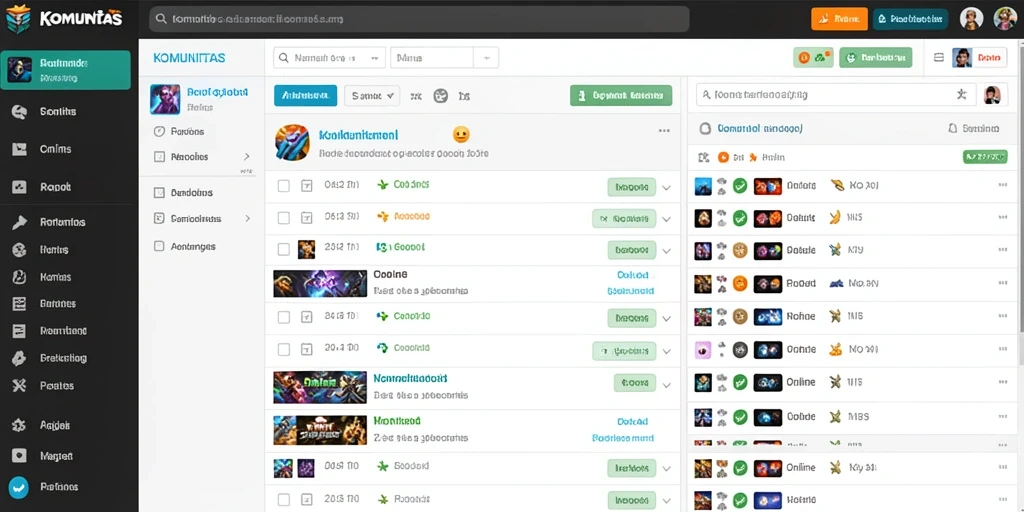Tick the checkbox on the third list row
The width and height of the screenshot is (1024, 512).
tap(283, 249)
